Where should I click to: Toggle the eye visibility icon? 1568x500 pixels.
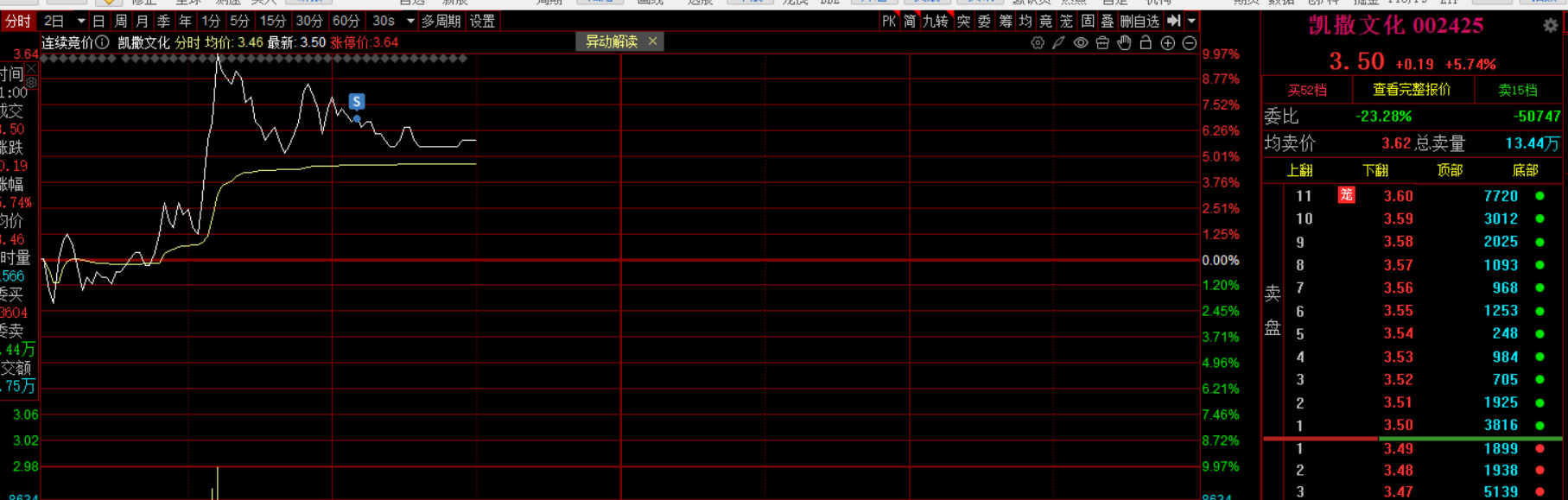point(1081,42)
